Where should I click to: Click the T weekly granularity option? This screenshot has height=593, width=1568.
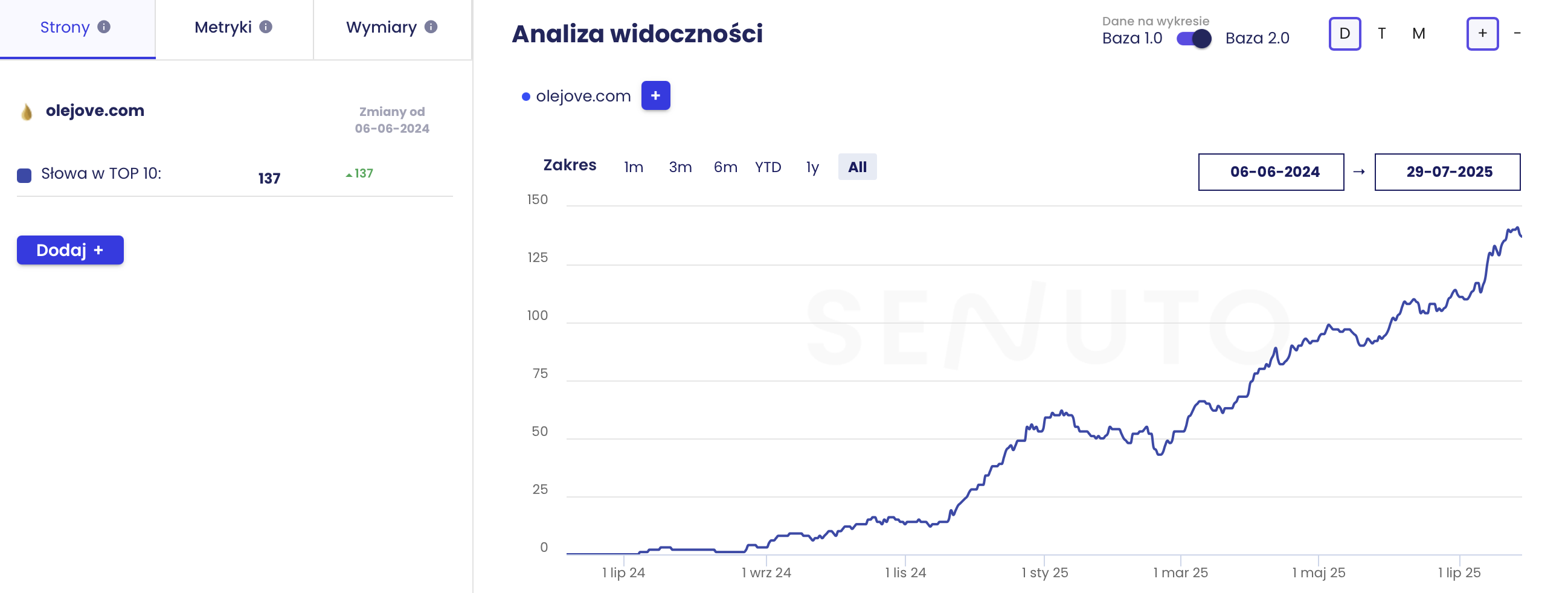pyautogui.click(x=1381, y=33)
